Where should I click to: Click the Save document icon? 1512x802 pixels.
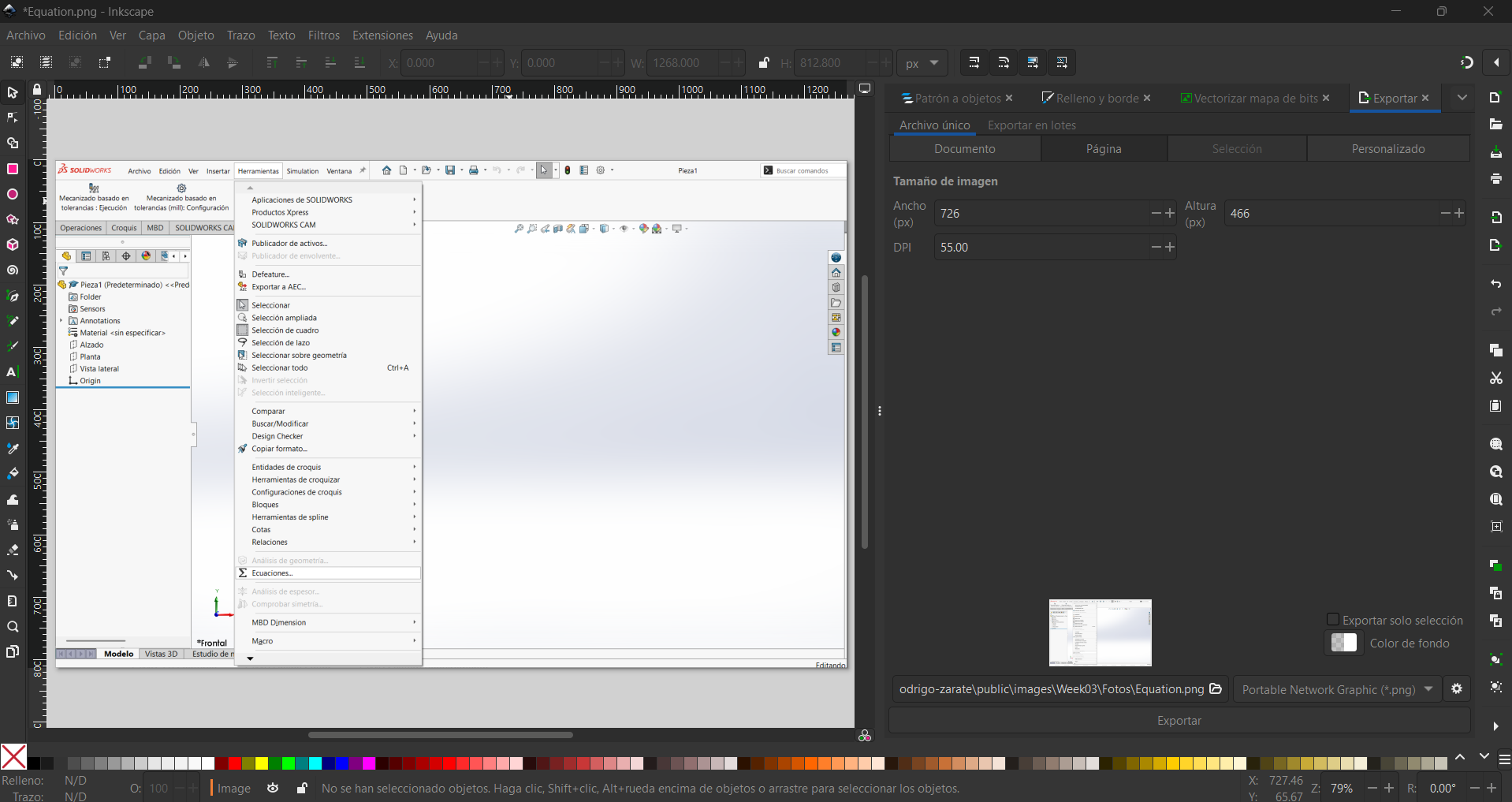point(1495,152)
